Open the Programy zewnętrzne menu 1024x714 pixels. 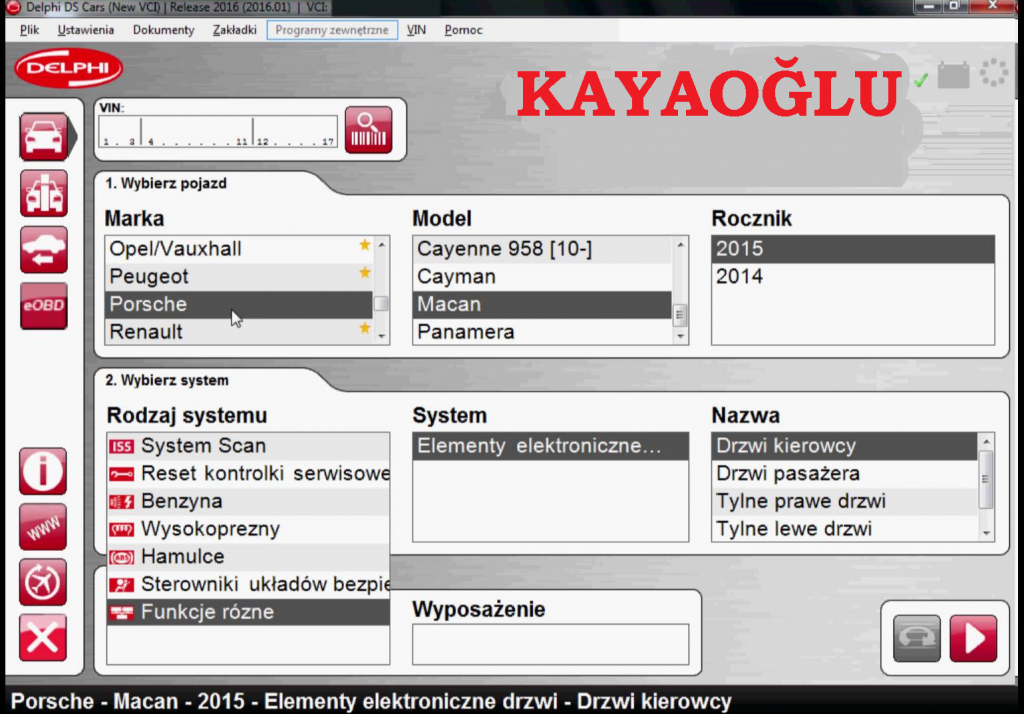click(x=332, y=30)
